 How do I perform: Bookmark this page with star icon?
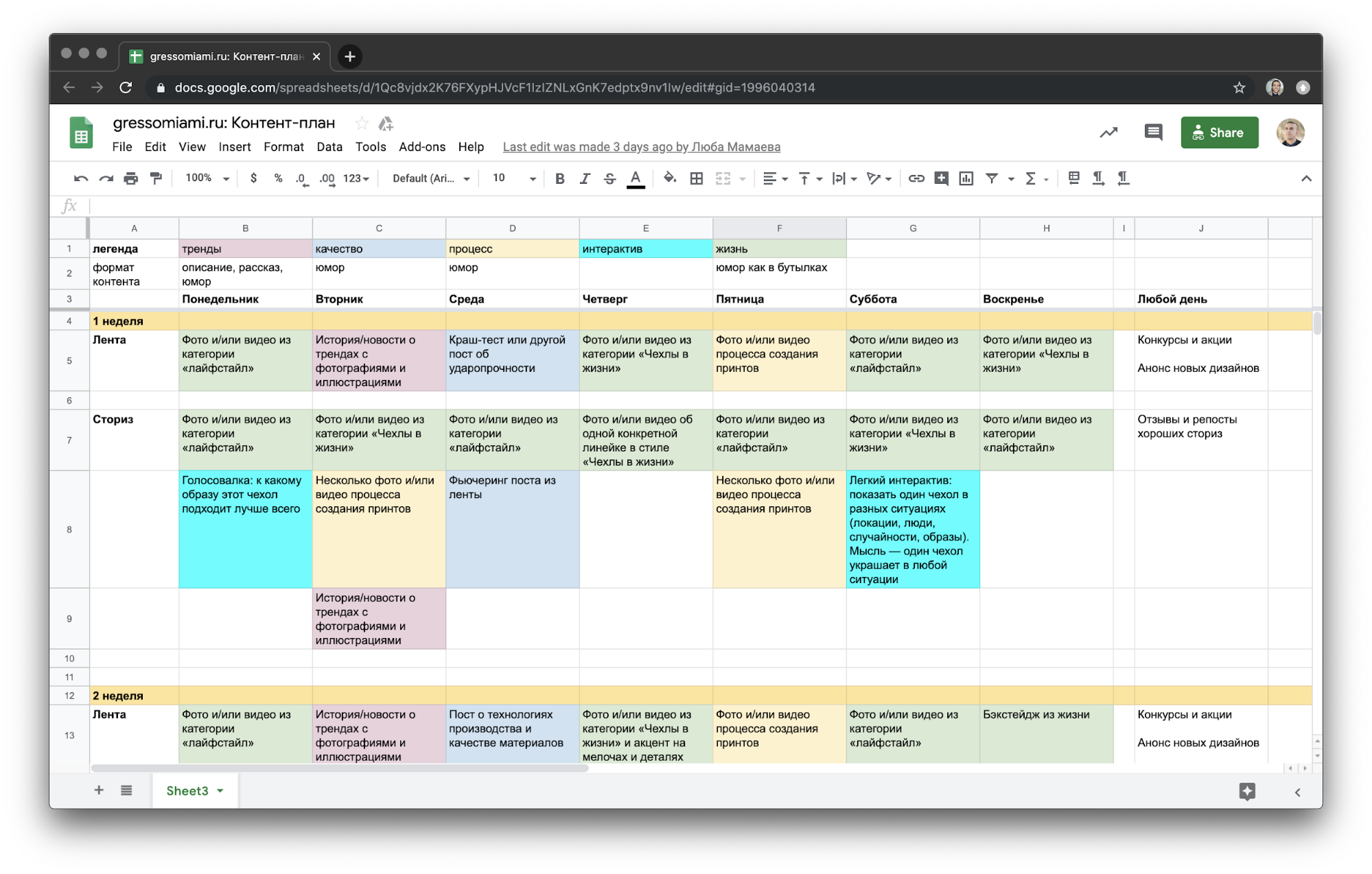click(x=1239, y=87)
